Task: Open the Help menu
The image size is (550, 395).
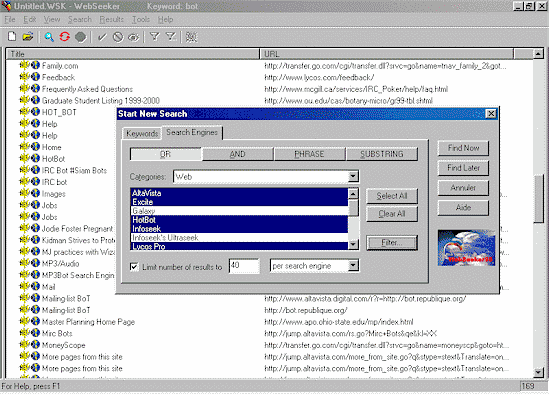Action: tap(165, 19)
